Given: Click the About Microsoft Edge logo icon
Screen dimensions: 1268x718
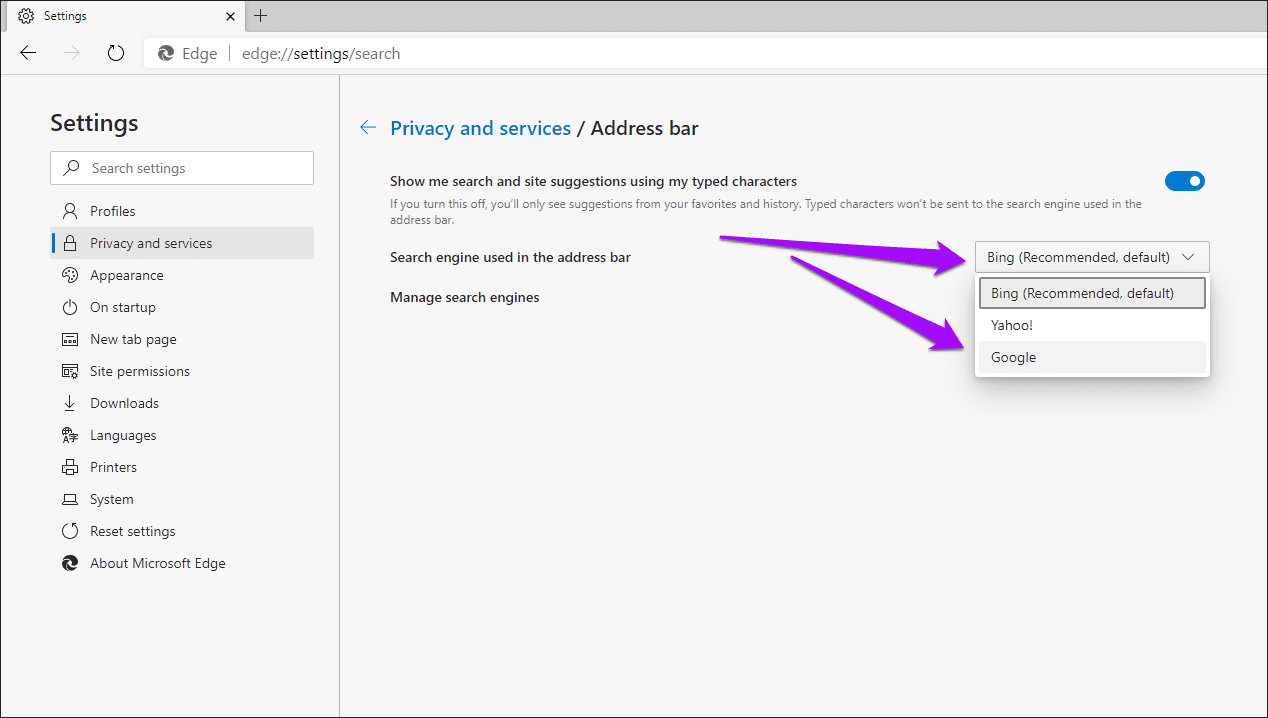Looking at the screenshot, I should pyautogui.click(x=70, y=563).
